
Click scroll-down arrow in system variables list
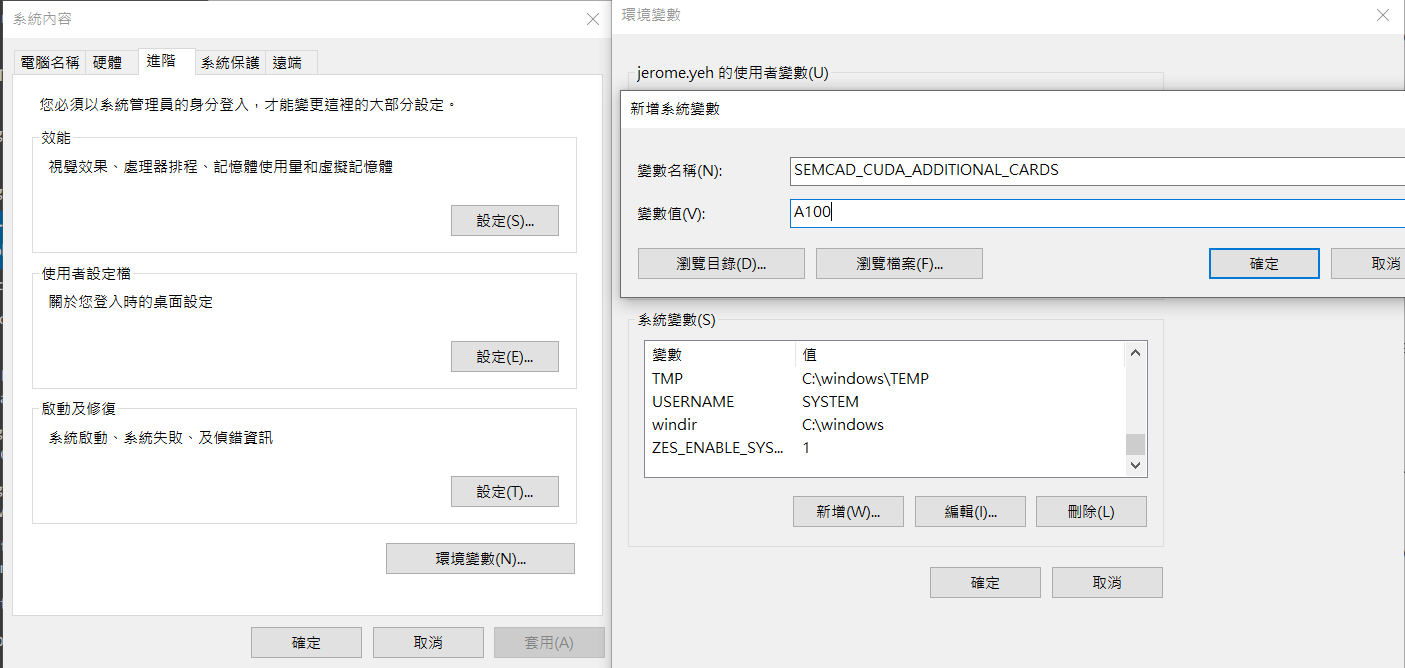click(1135, 466)
